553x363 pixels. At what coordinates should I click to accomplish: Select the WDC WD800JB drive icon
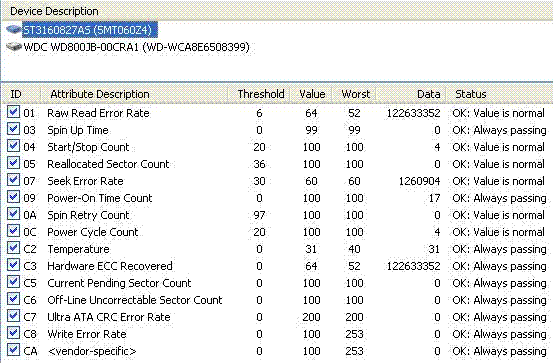[14, 47]
